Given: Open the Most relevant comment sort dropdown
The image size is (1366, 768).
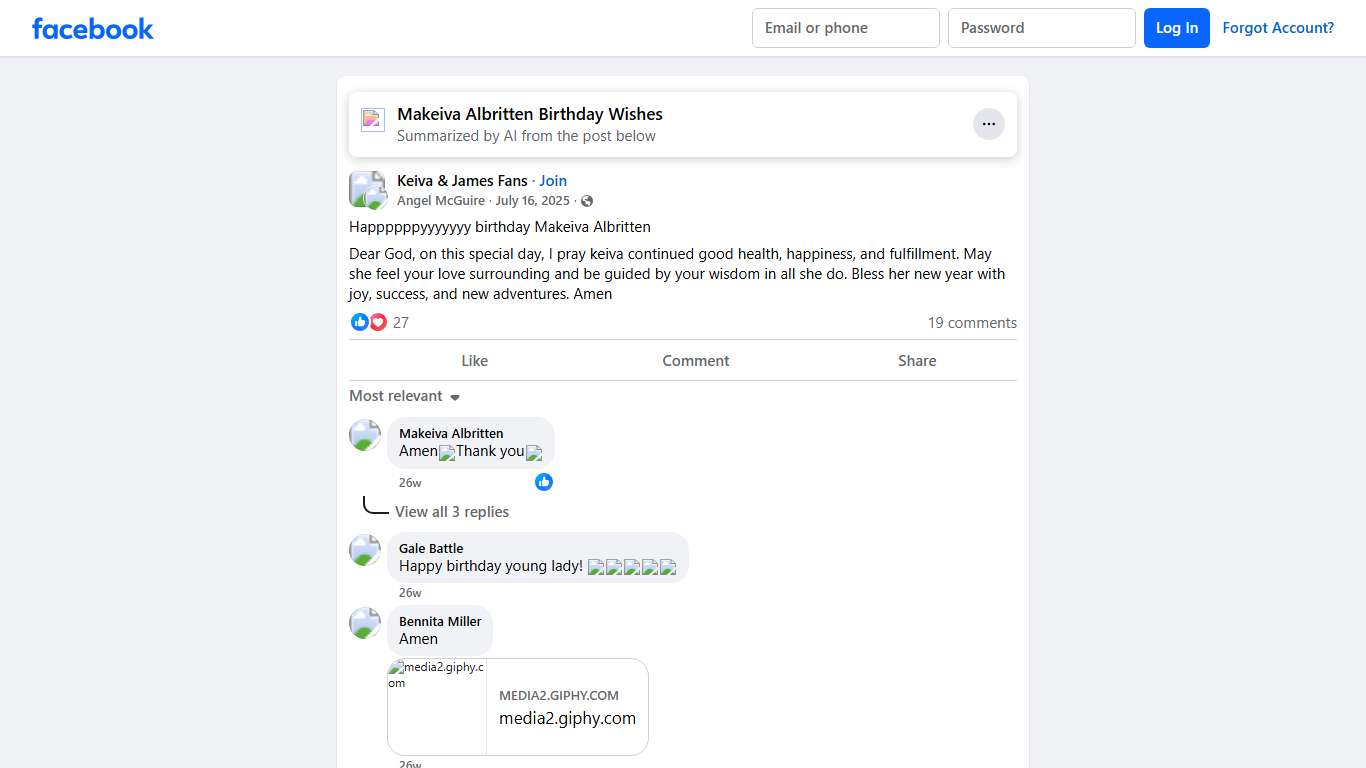Looking at the screenshot, I should [x=404, y=396].
